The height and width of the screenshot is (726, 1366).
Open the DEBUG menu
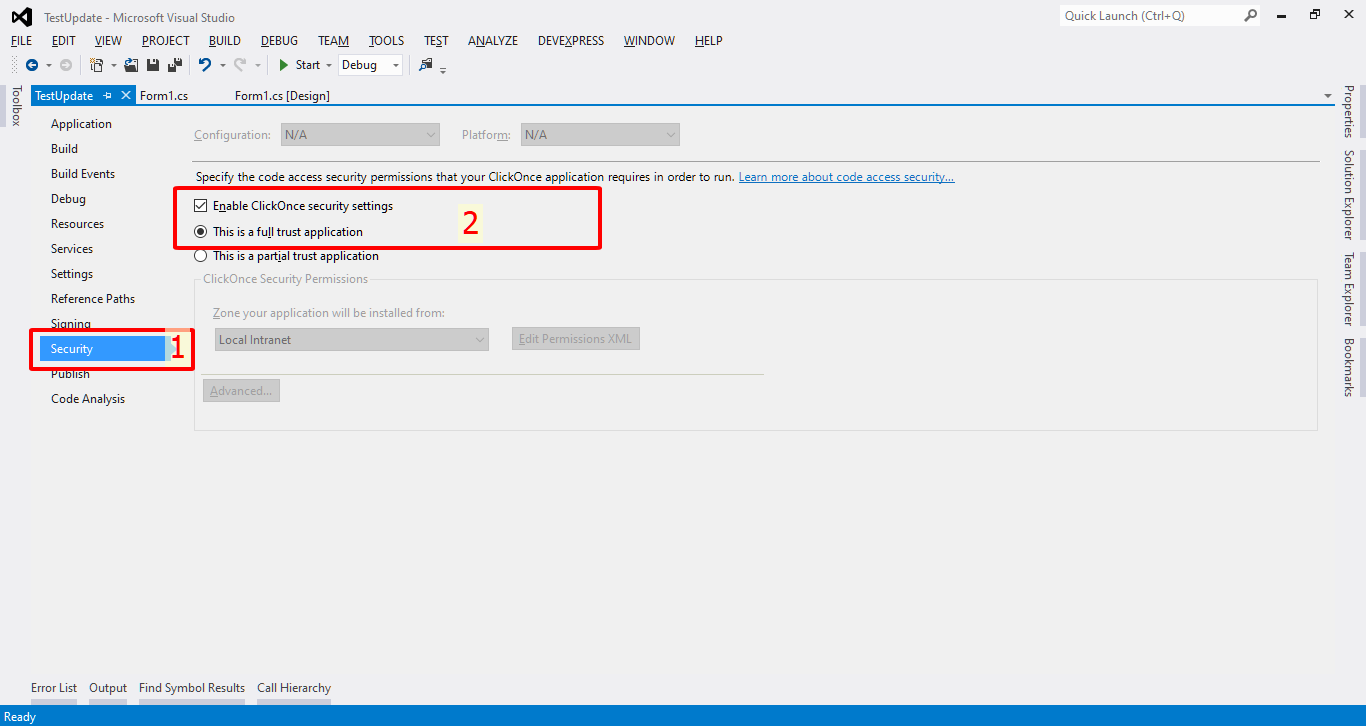(279, 41)
